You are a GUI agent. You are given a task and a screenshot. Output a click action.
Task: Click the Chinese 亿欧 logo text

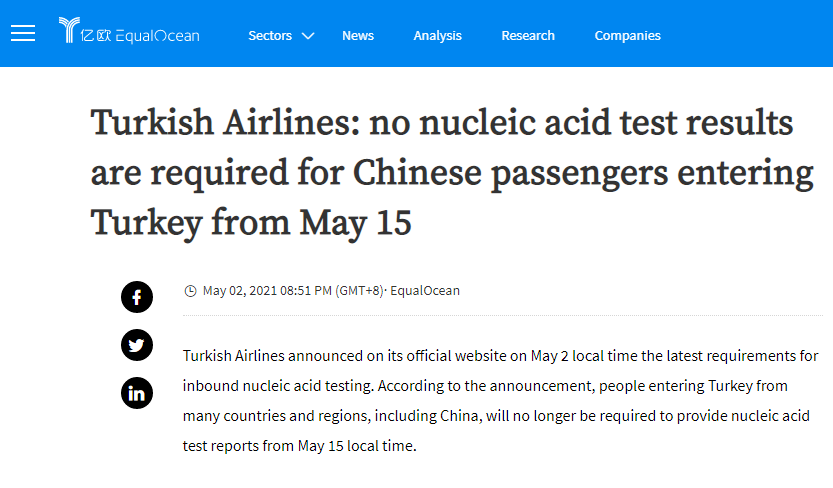[x=96, y=35]
